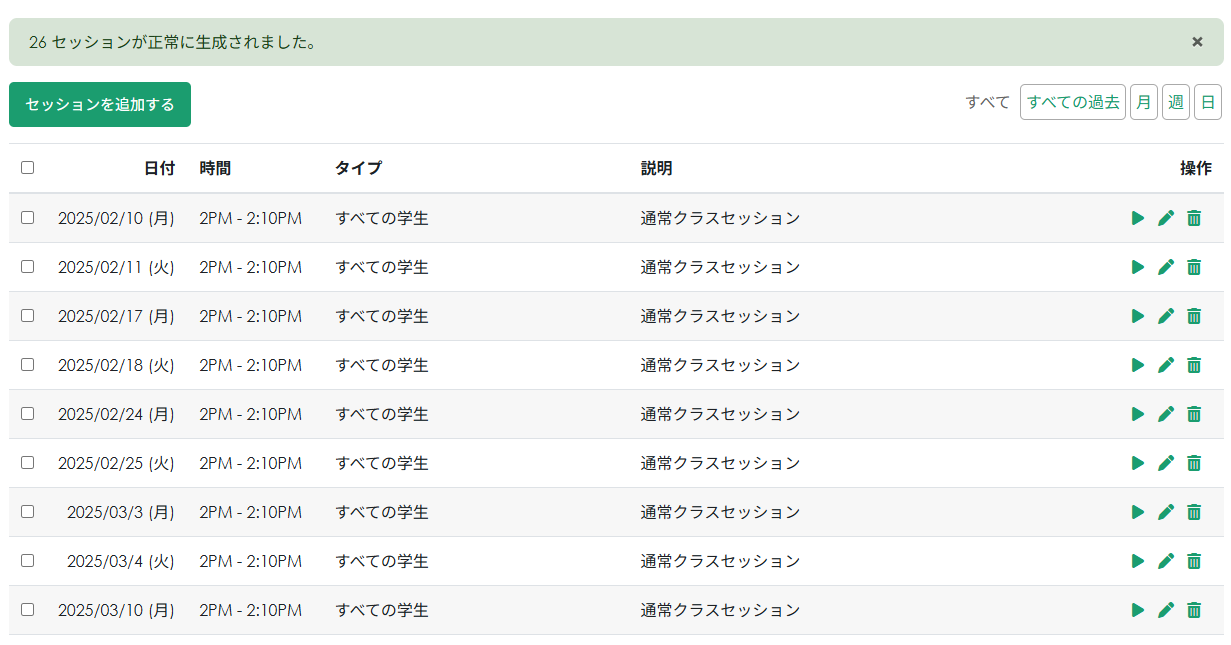This screenshot has height=645, width=1231.
Task: Switch to すべての過去 filter view
Action: tap(1072, 102)
